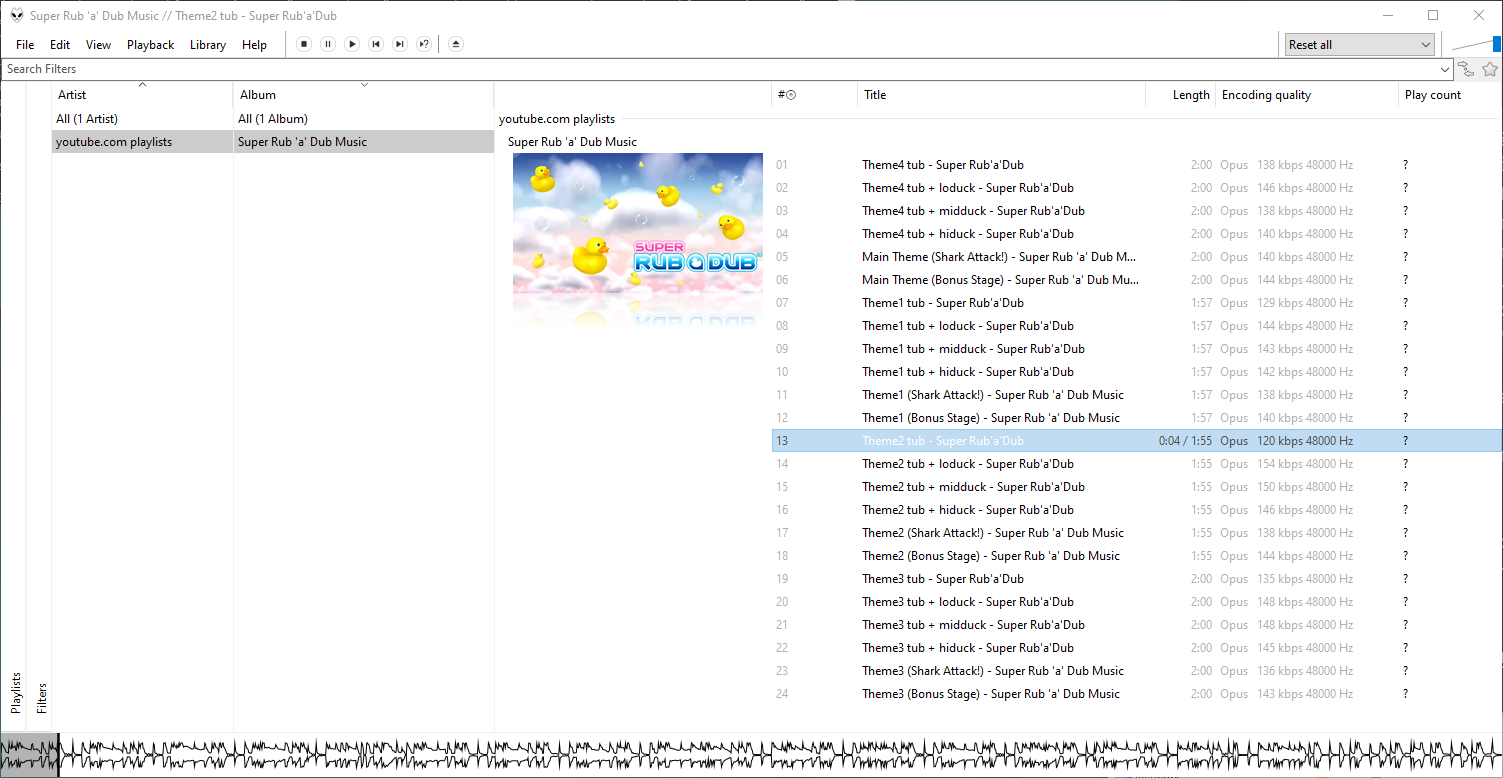Skip to the previous track

pos(375,44)
